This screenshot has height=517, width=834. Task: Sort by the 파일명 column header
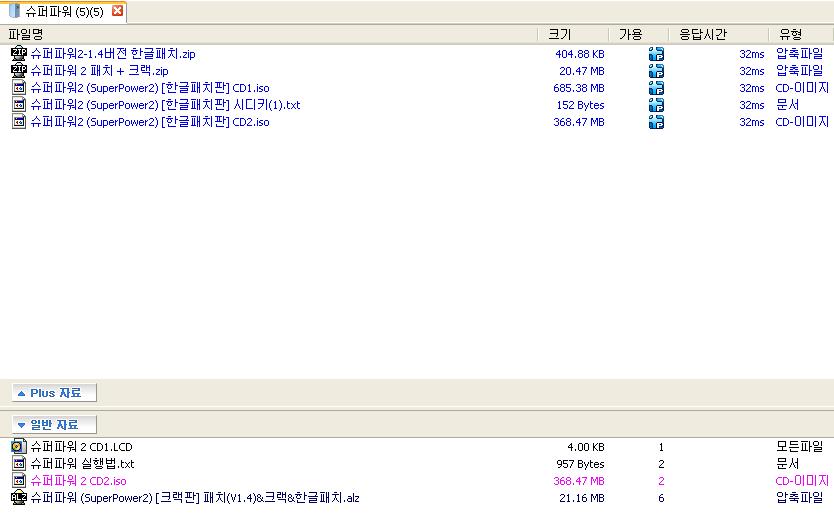pyautogui.click(x=269, y=35)
